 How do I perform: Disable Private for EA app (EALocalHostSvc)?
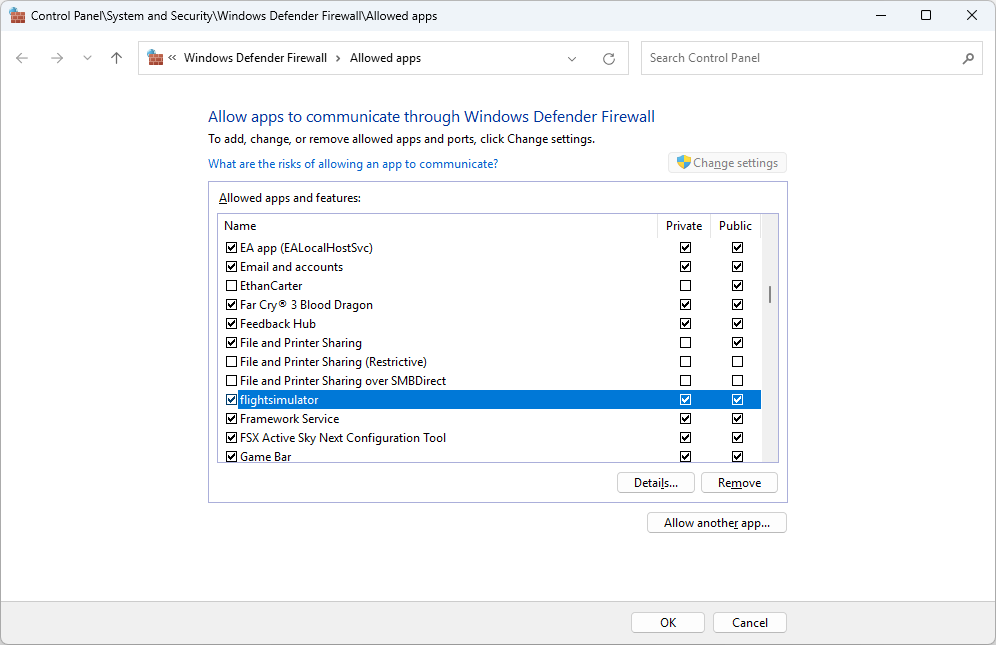pyautogui.click(x=685, y=248)
